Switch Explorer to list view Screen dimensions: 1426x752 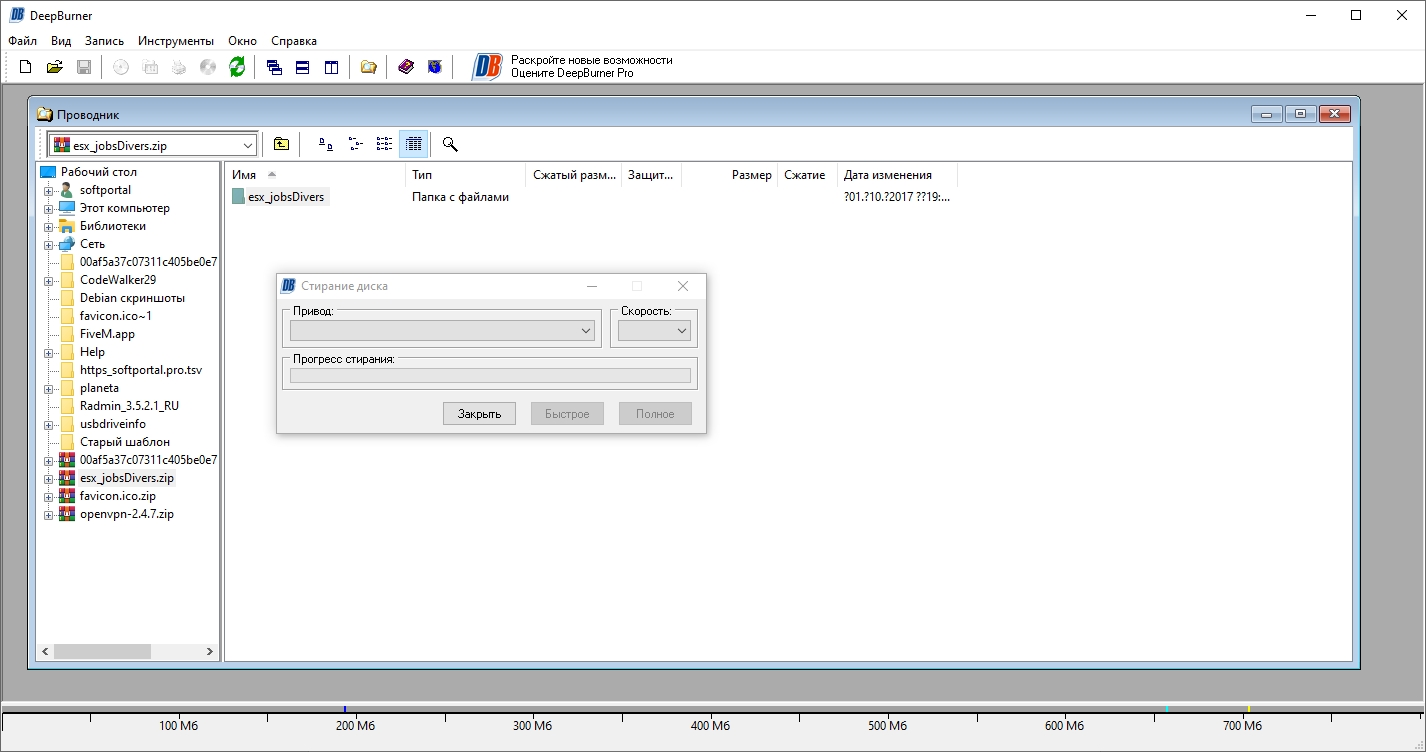[x=384, y=144]
